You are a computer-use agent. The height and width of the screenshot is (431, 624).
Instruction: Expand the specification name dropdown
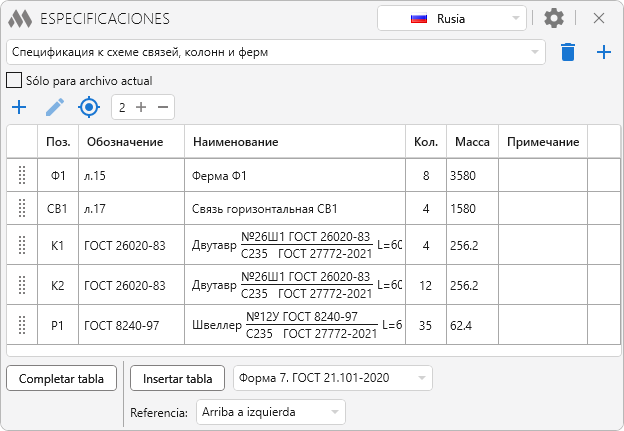[x=275, y=52]
